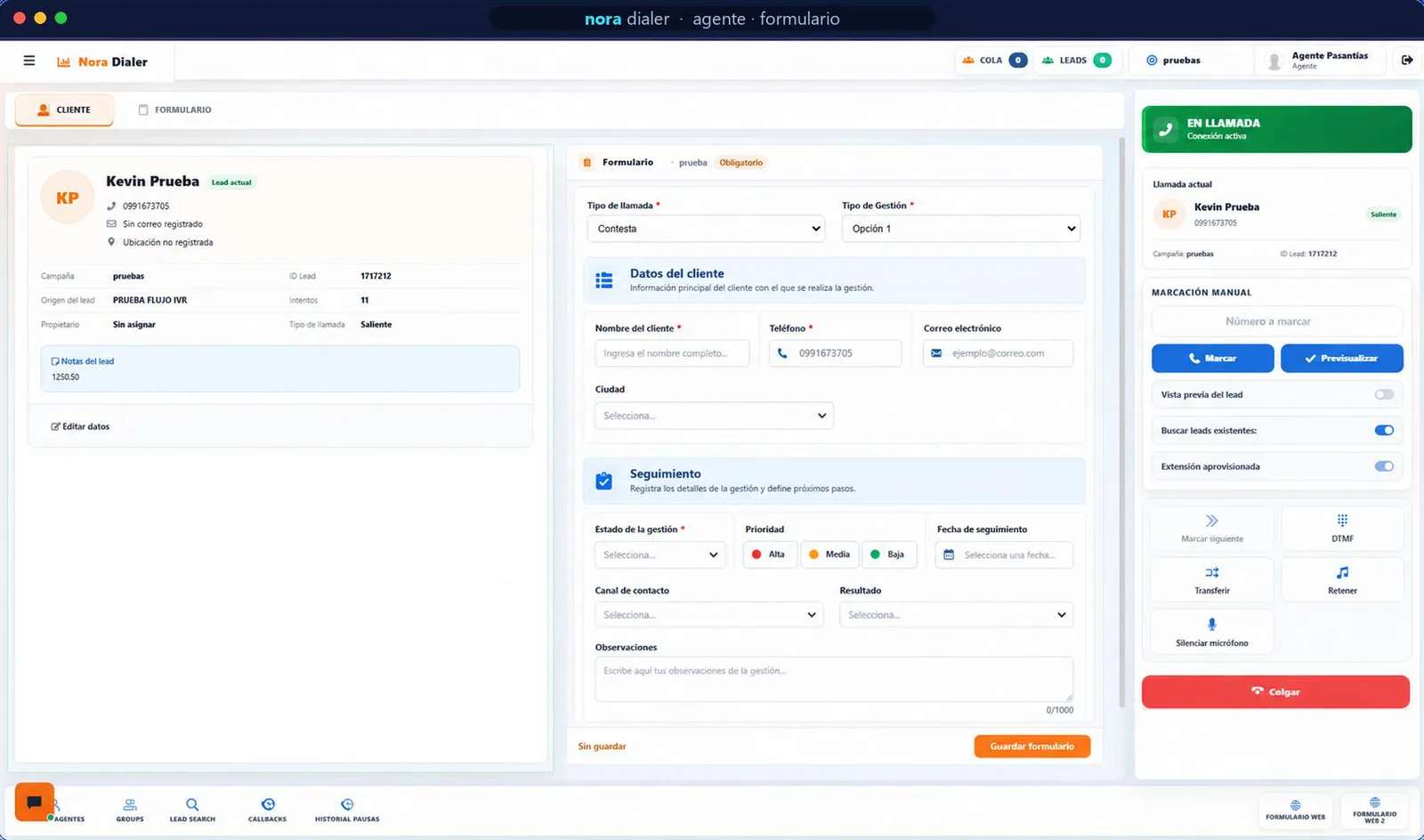
Task: Select the CLIENTE tab
Action: pos(64,109)
